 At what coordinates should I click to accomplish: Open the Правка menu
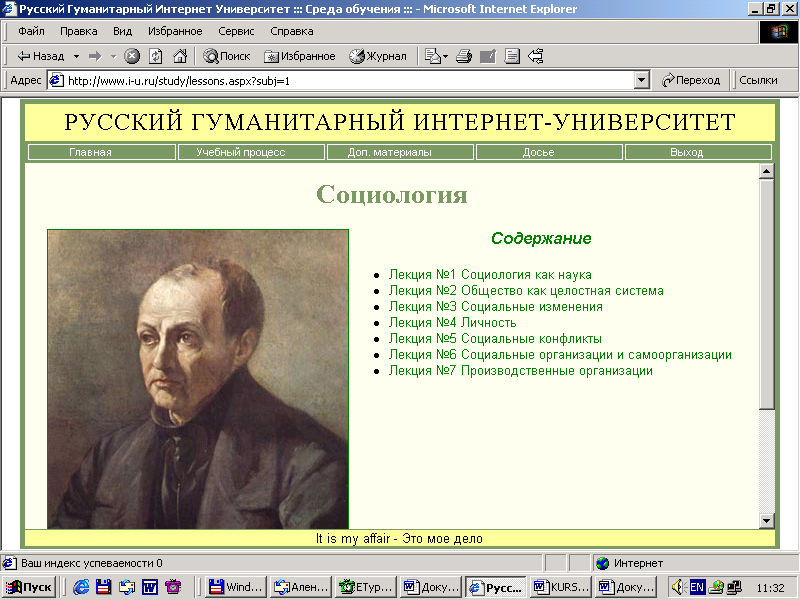pos(79,31)
